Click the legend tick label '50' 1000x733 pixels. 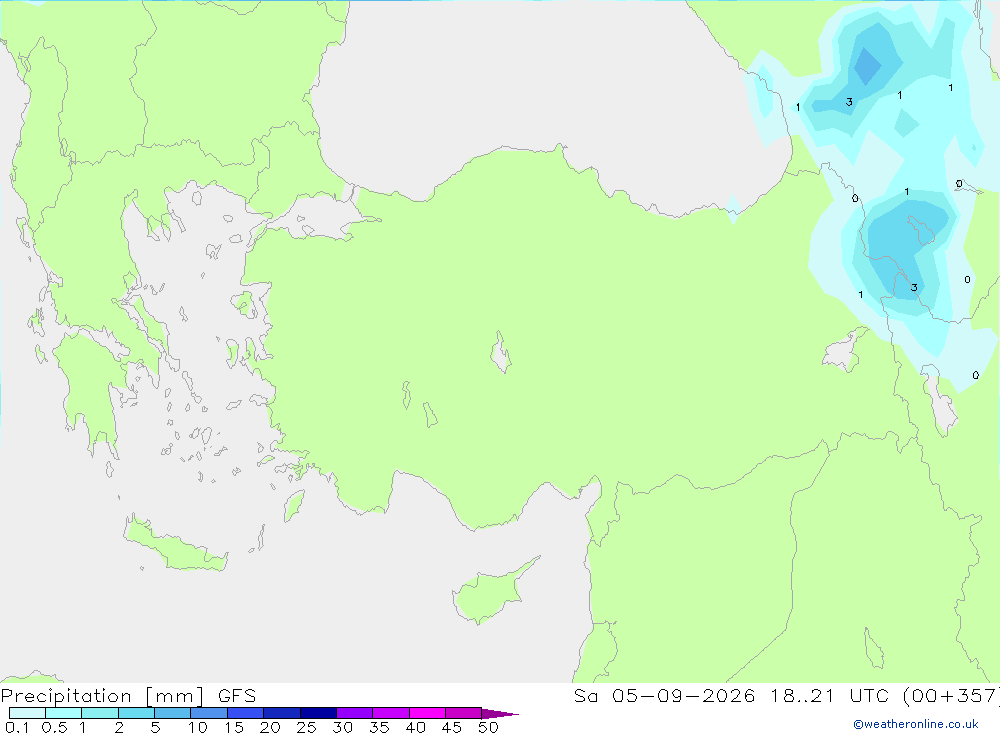[x=489, y=727]
